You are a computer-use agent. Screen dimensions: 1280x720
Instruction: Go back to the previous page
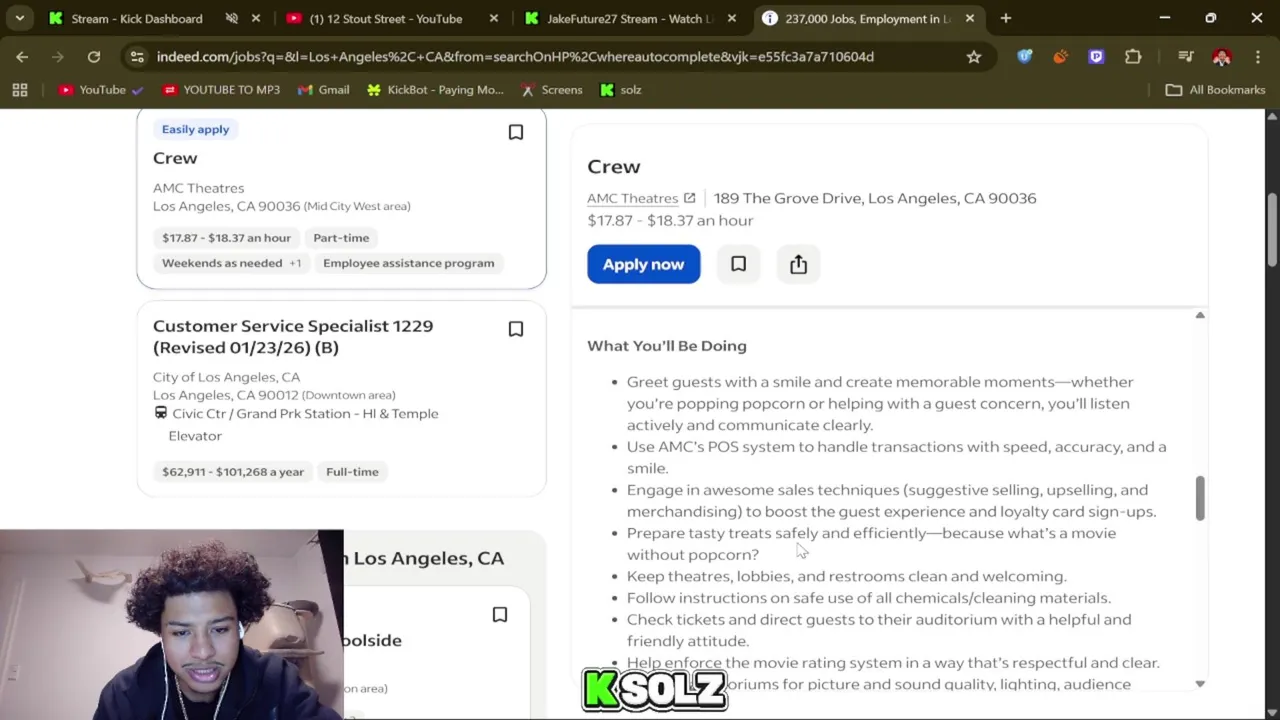tap(22, 57)
